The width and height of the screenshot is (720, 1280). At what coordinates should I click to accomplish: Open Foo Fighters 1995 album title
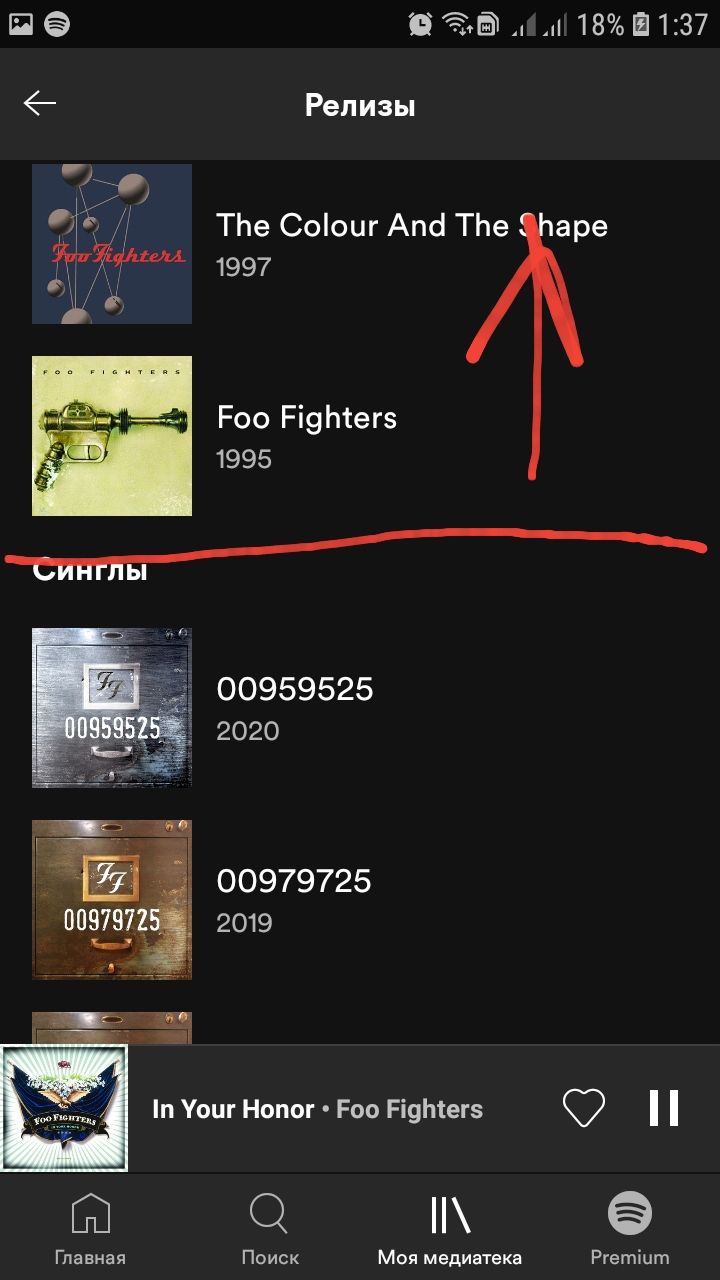click(x=307, y=418)
